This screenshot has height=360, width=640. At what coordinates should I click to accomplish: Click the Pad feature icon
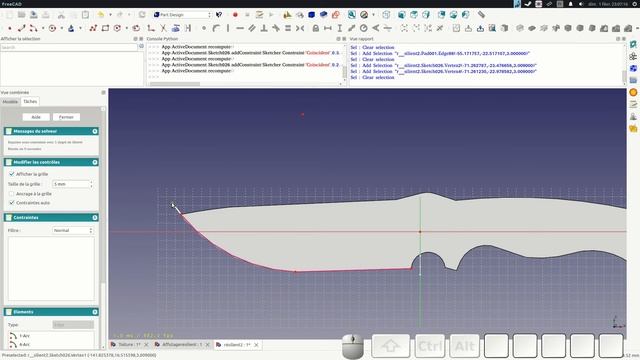pos(519,28)
